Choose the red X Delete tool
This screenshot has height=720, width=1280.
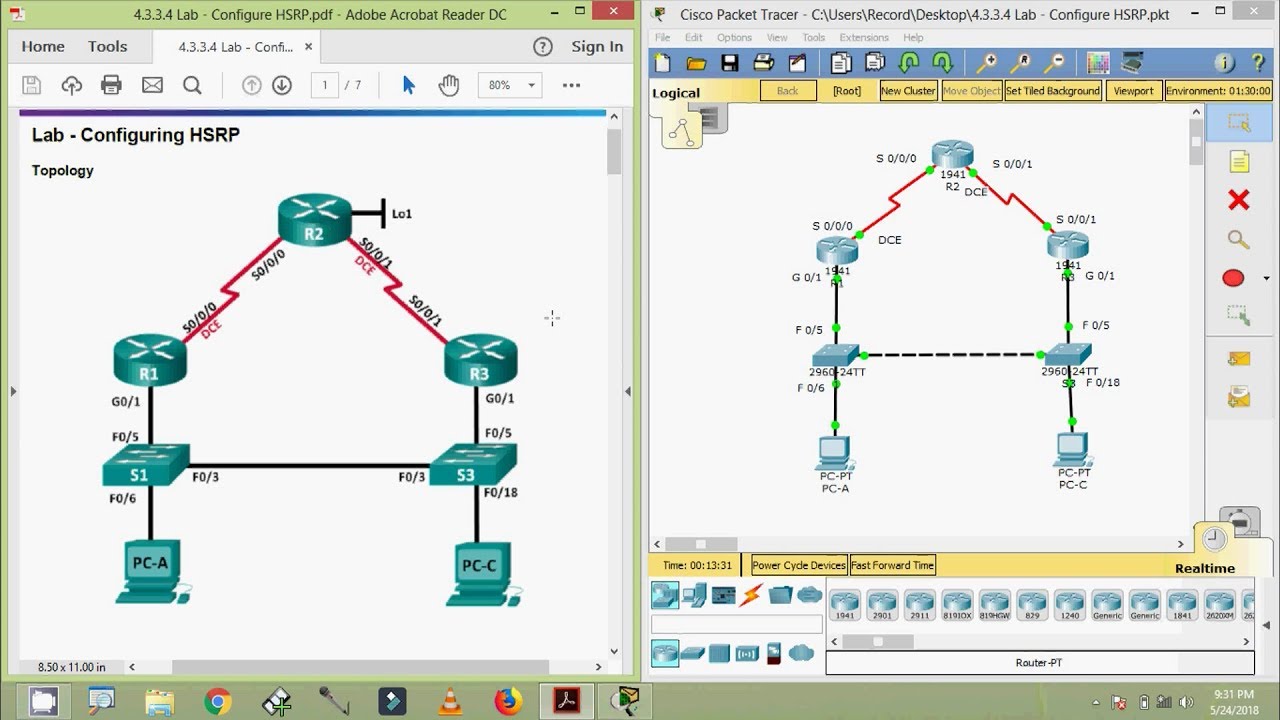coord(1239,201)
